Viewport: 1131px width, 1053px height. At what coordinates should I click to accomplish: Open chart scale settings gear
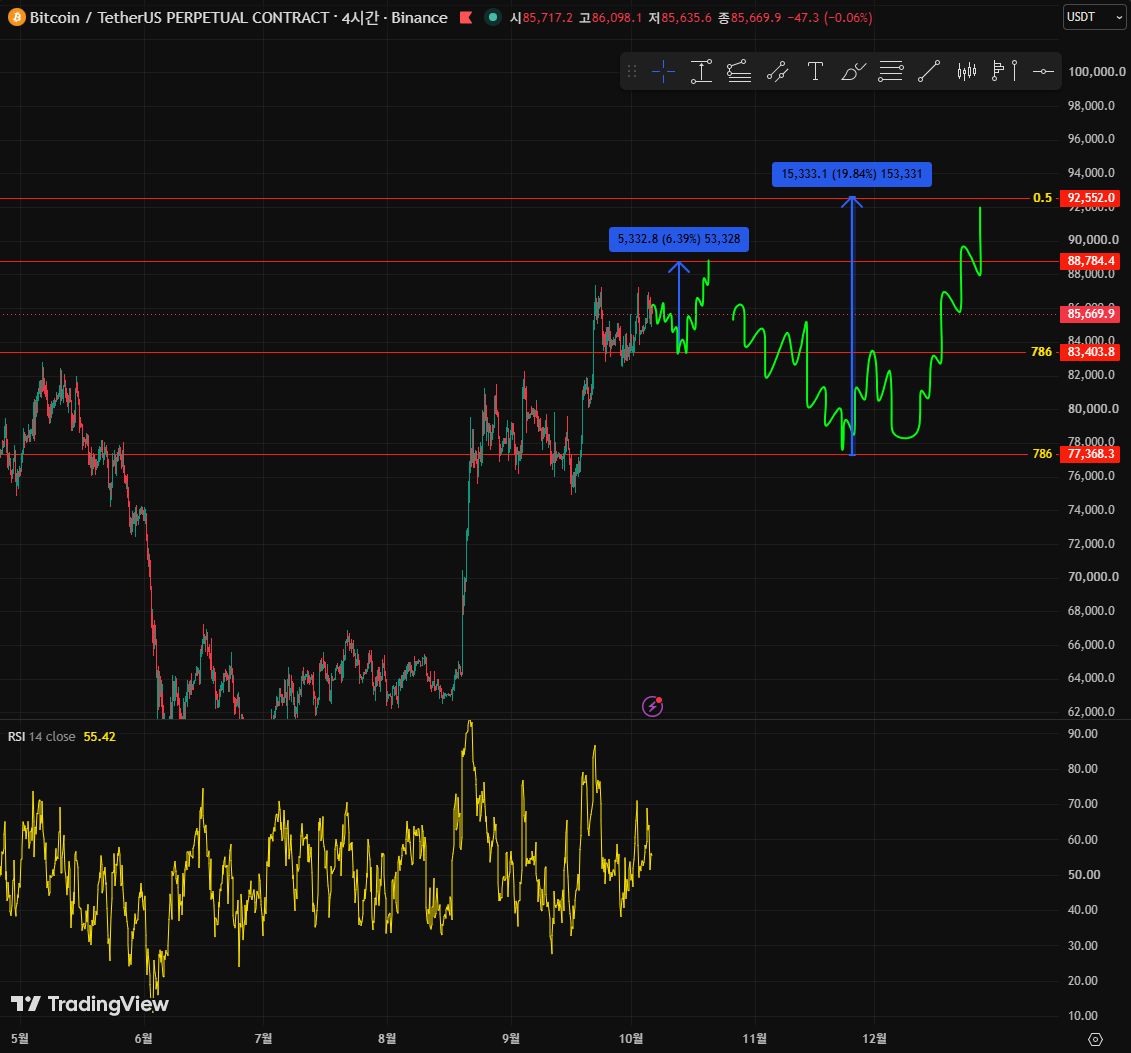coord(1095,1039)
